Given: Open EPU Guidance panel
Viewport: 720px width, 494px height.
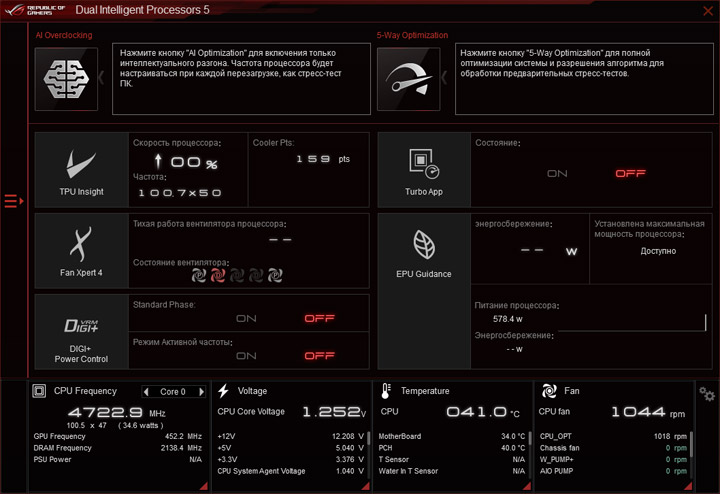Looking at the screenshot, I should click(x=424, y=291).
